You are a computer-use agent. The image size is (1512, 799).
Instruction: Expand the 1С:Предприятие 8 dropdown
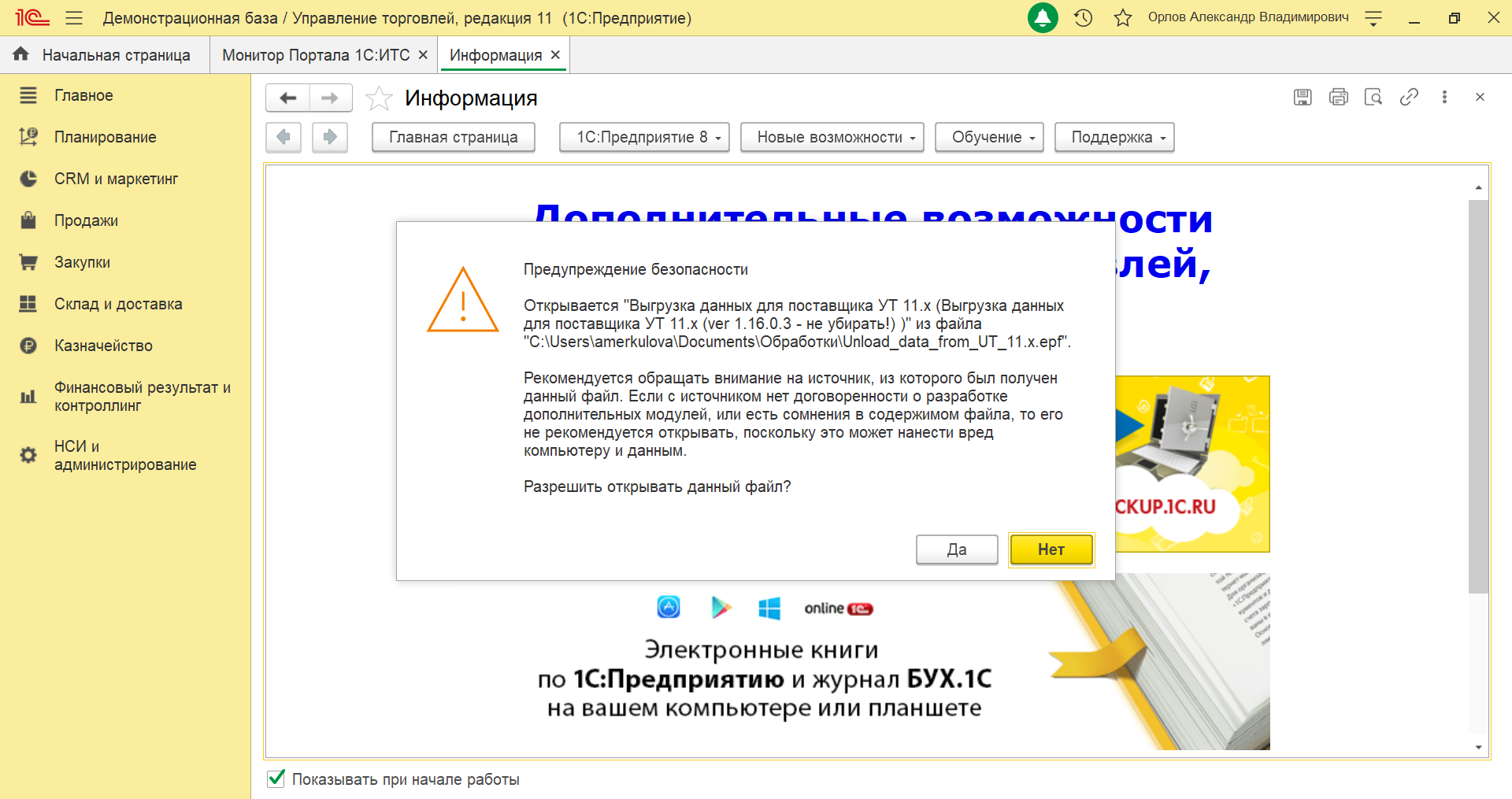click(x=644, y=137)
